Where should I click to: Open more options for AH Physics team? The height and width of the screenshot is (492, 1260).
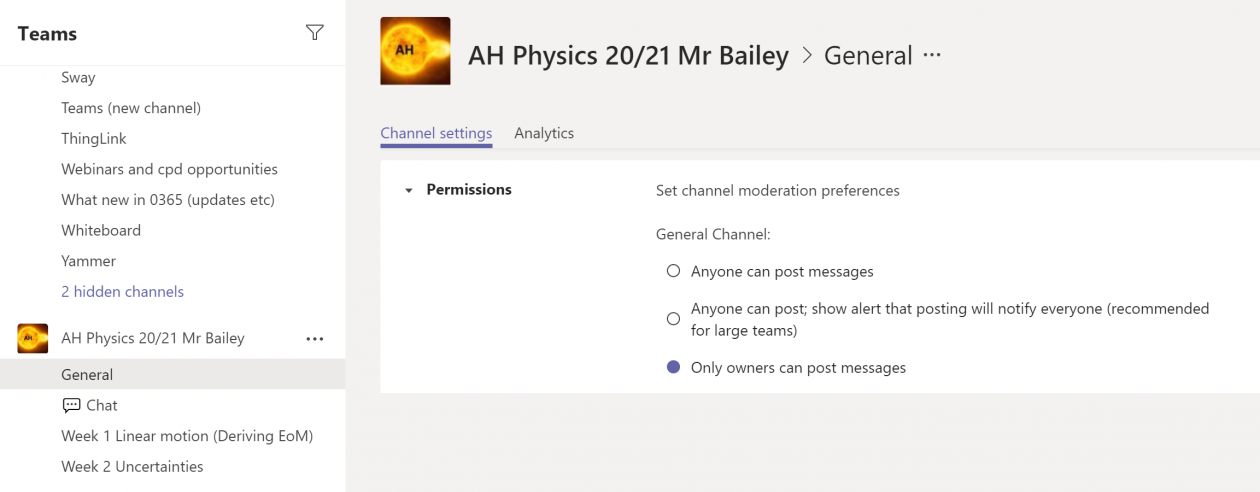[x=315, y=339]
